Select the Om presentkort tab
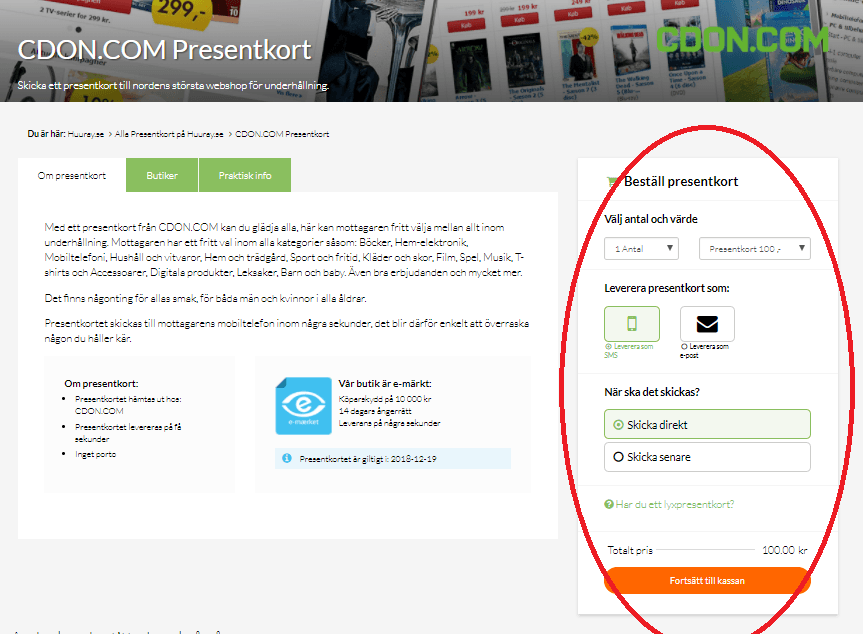The image size is (863, 634). [72, 175]
